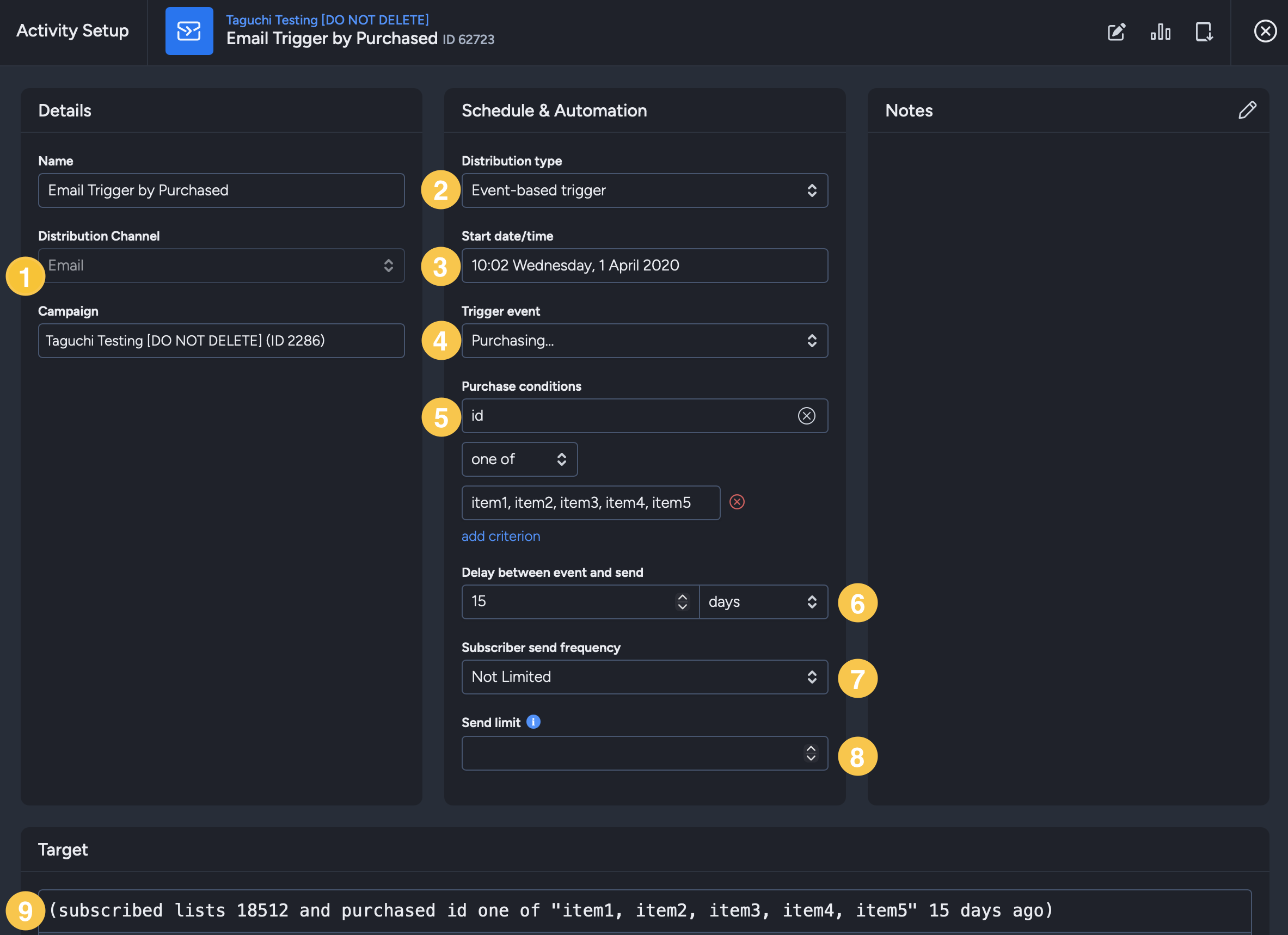The image size is (1288, 935).
Task: Select the days delay unit dropdown
Action: click(763, 602)
